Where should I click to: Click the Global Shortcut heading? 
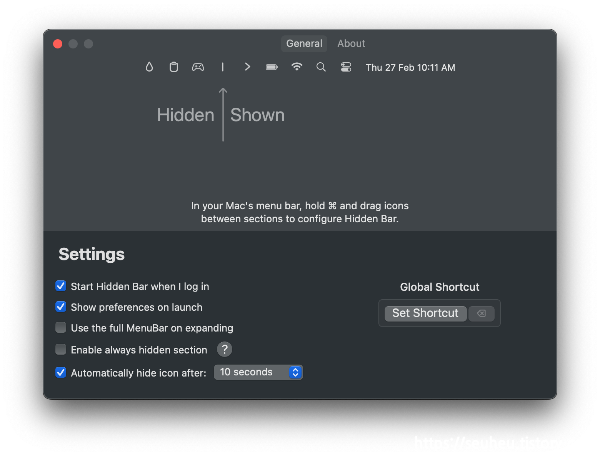tap(440, 287)
